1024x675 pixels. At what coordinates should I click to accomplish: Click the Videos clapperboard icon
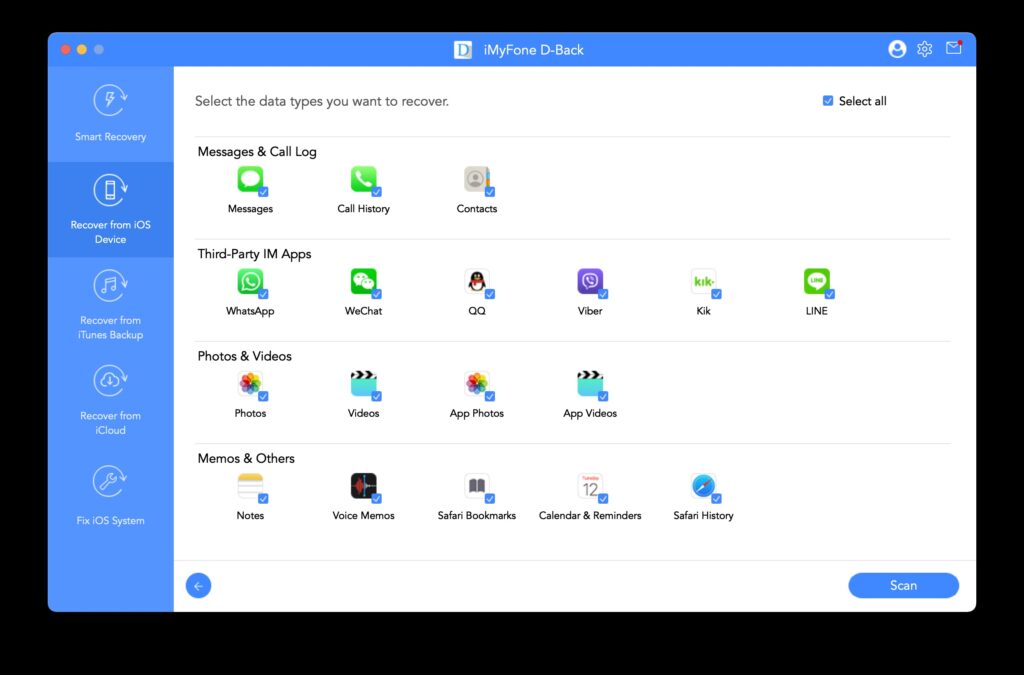pos(363,384)
